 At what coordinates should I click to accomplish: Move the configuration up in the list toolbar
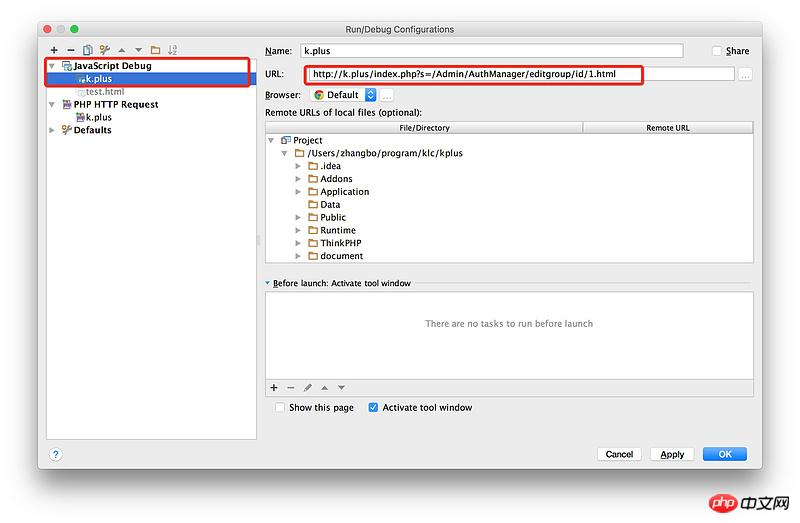tap(121, 50)
